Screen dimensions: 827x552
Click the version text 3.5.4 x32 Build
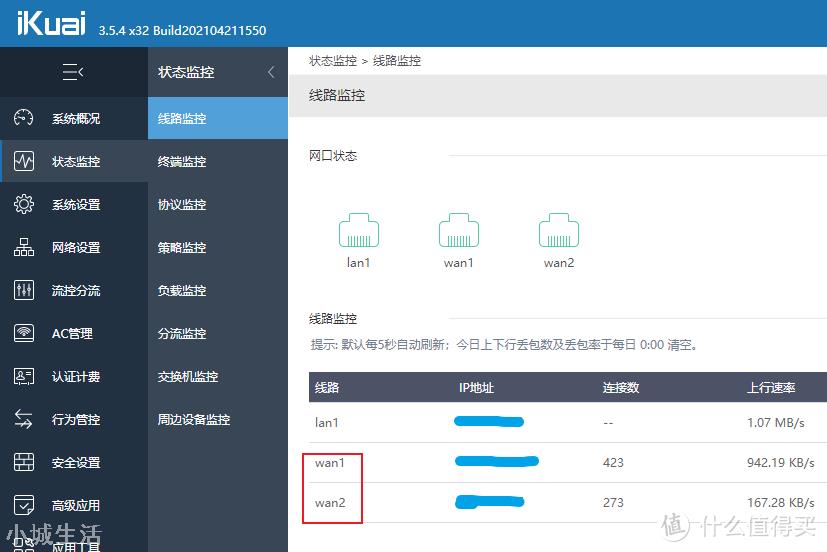click(182, 31)
